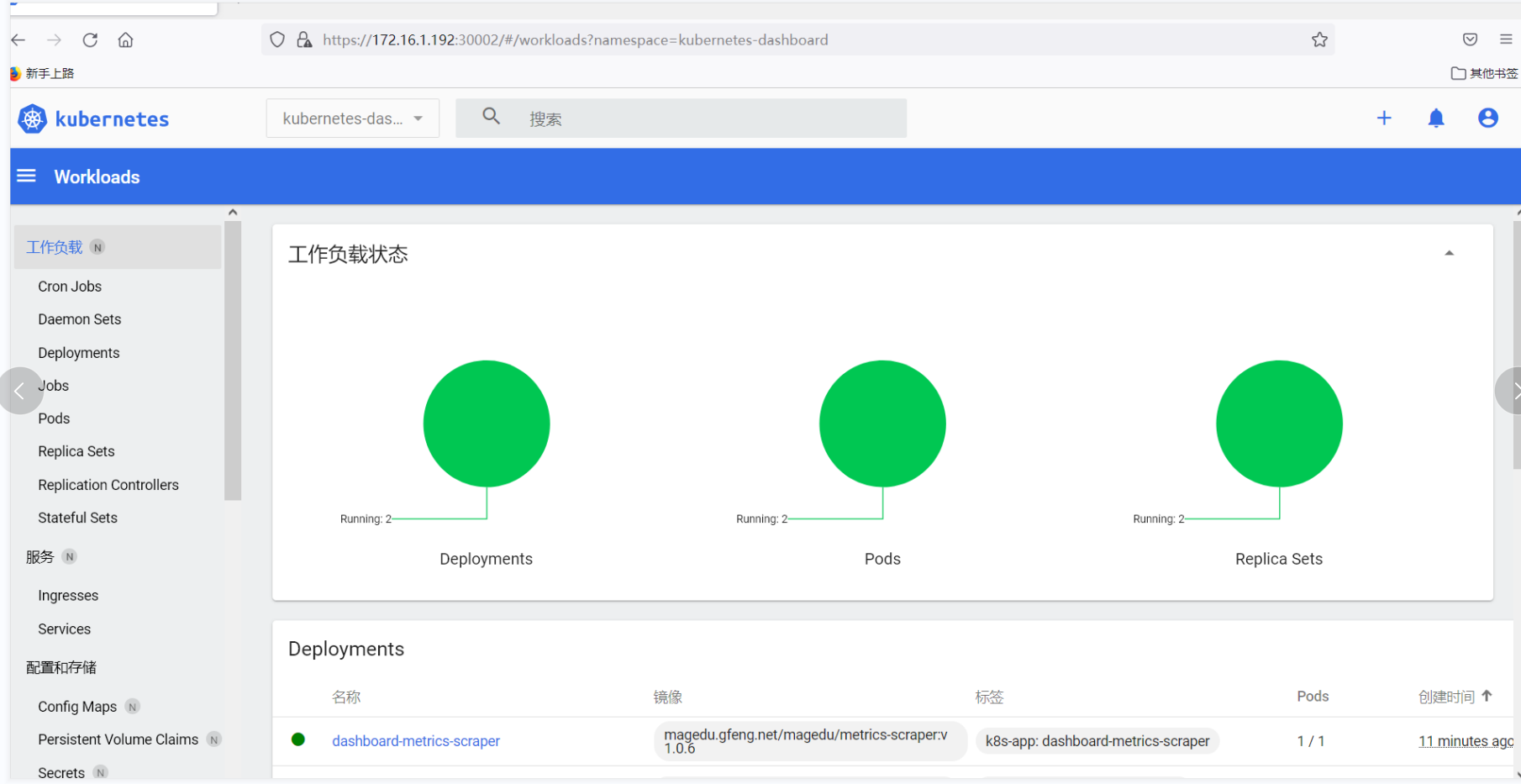The height and width of the screenshot is (784, 1521).
Task: Sort deployments by 创建时间 column
Action: point(1455,697)
